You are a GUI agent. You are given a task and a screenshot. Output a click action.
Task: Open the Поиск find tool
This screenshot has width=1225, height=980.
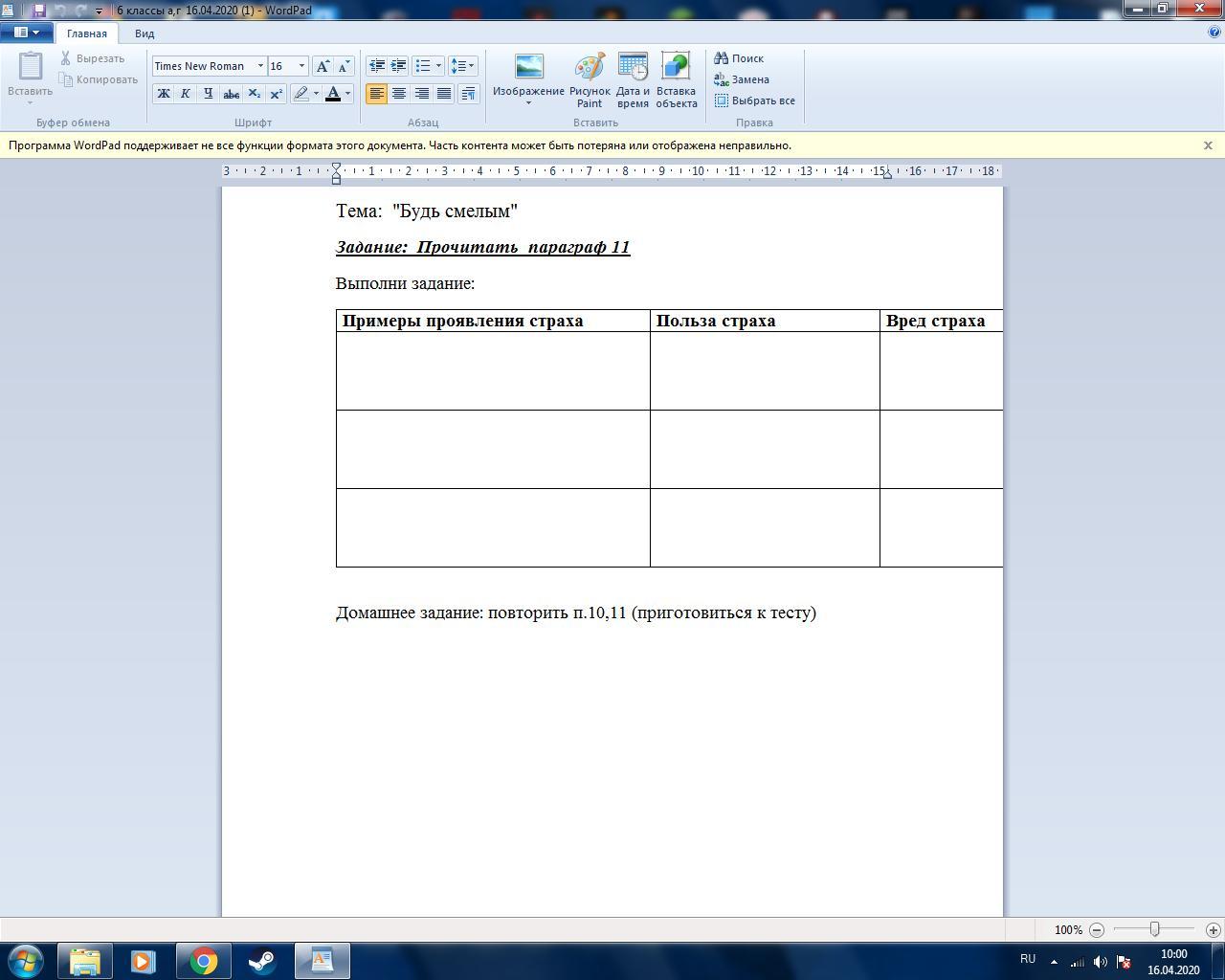tap(739, 58)
